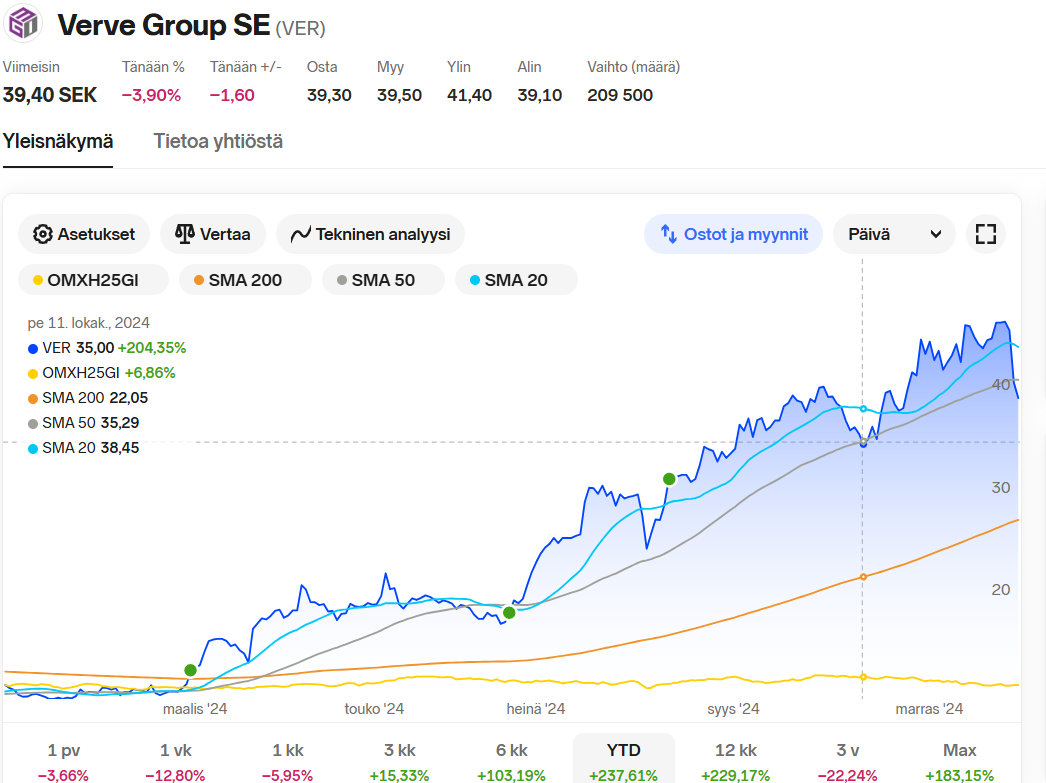Click the Alin value 39,10
Viewport: 1046px width, 783px height.
[x=540, y=95]
